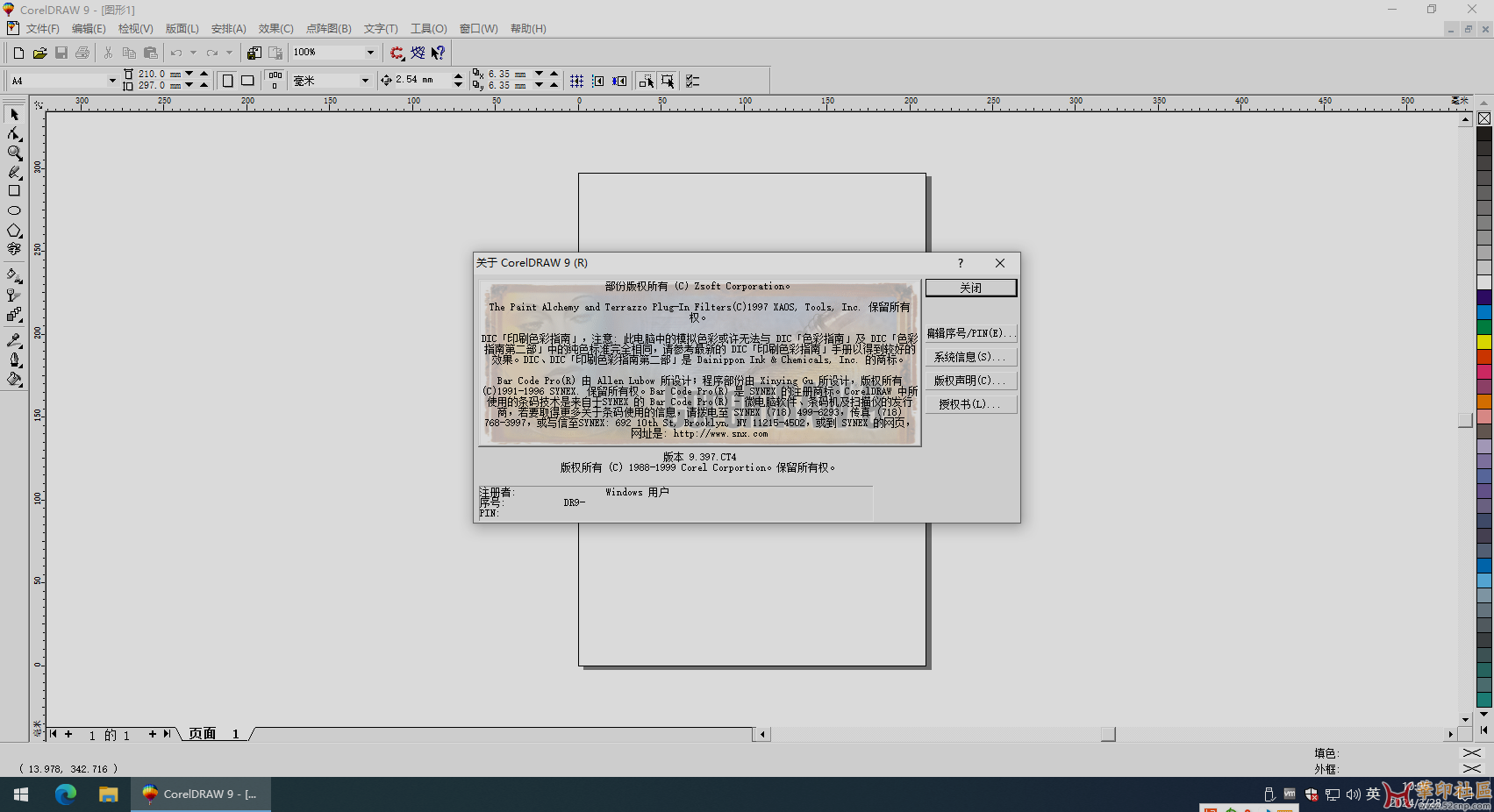Open the Undo history dropdown arrow

point(193,53)
